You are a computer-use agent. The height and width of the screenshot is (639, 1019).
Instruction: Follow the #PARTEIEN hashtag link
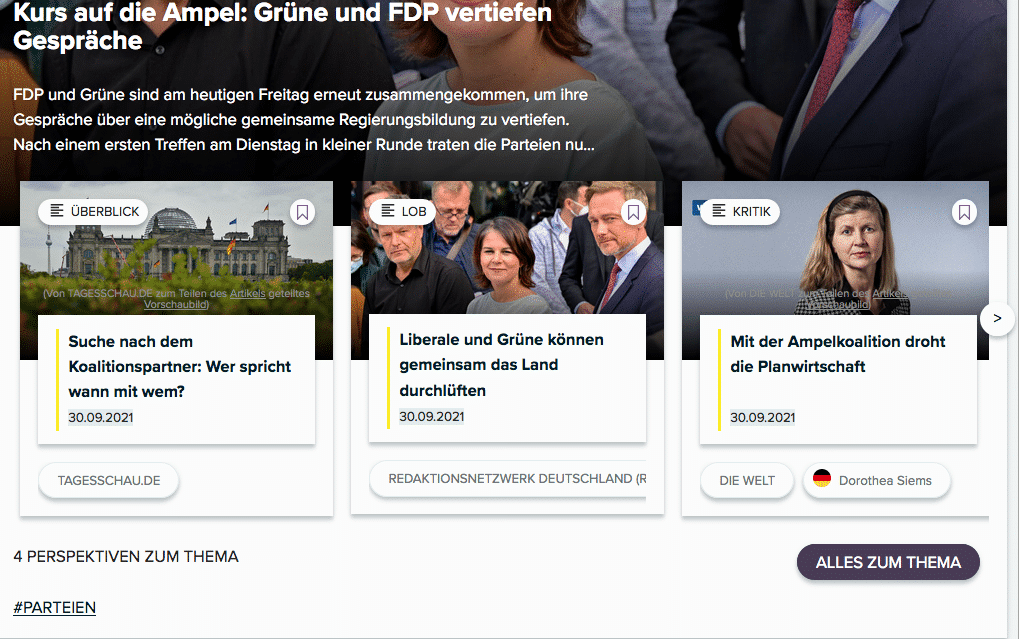55,607
